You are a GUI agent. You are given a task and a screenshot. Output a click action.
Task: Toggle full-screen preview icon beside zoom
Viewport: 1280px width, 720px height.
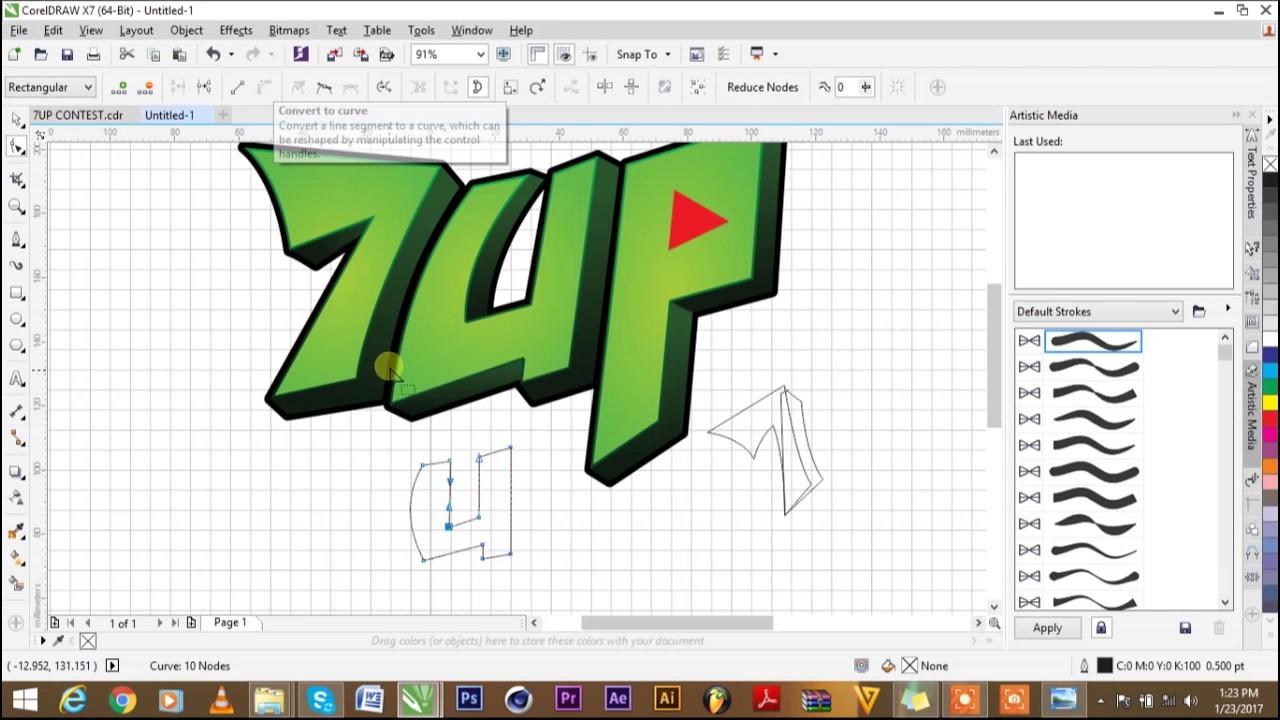point(503,54)
